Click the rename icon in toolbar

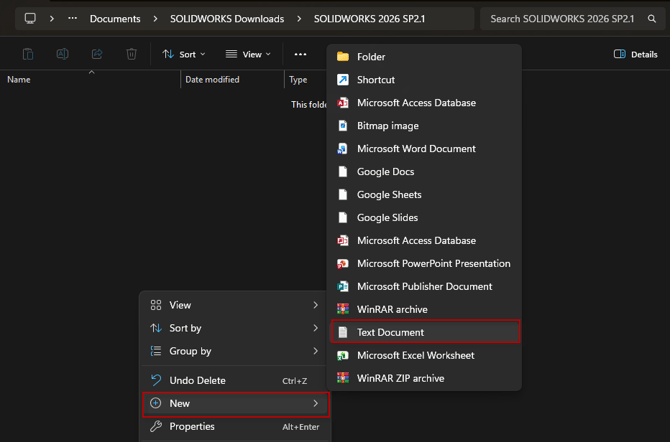tap(62, 54)
